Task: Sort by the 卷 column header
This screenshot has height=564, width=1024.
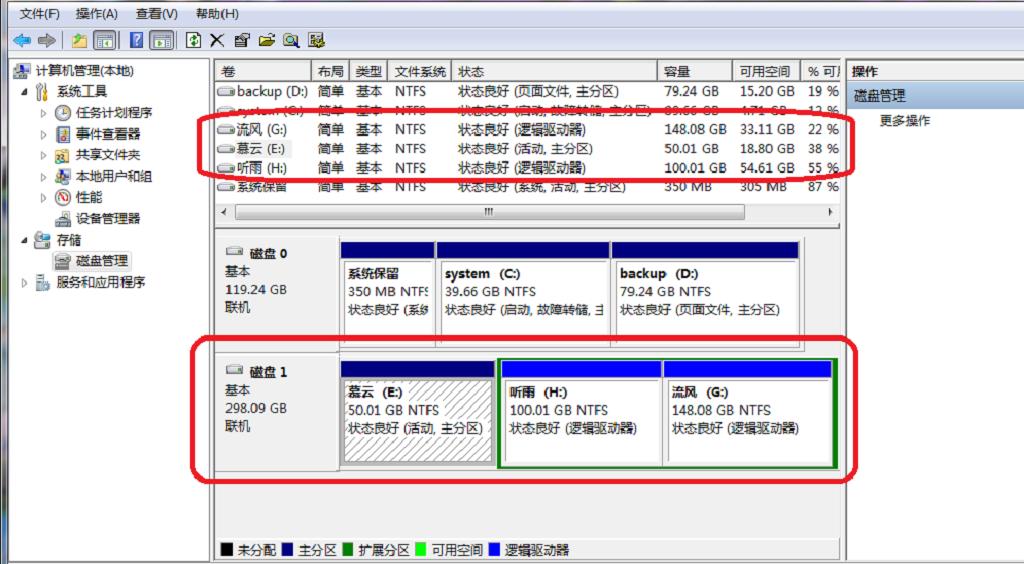Action: 263,71
